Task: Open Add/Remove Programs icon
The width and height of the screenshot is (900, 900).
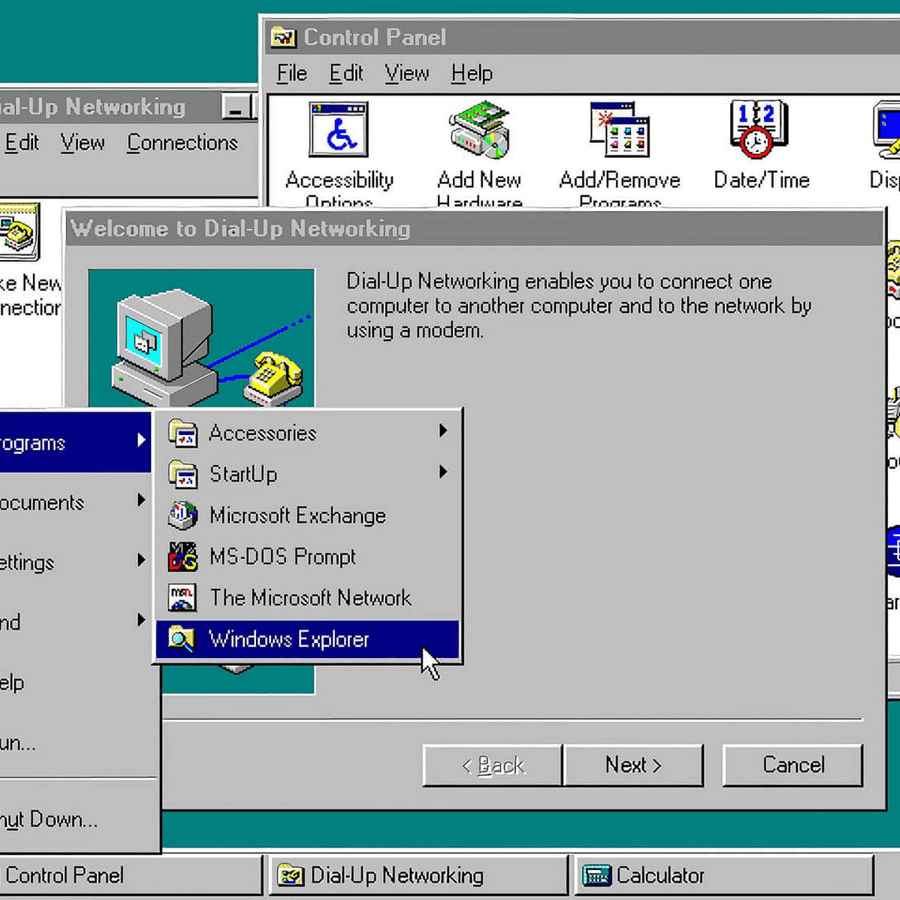Action: (619, 130)
